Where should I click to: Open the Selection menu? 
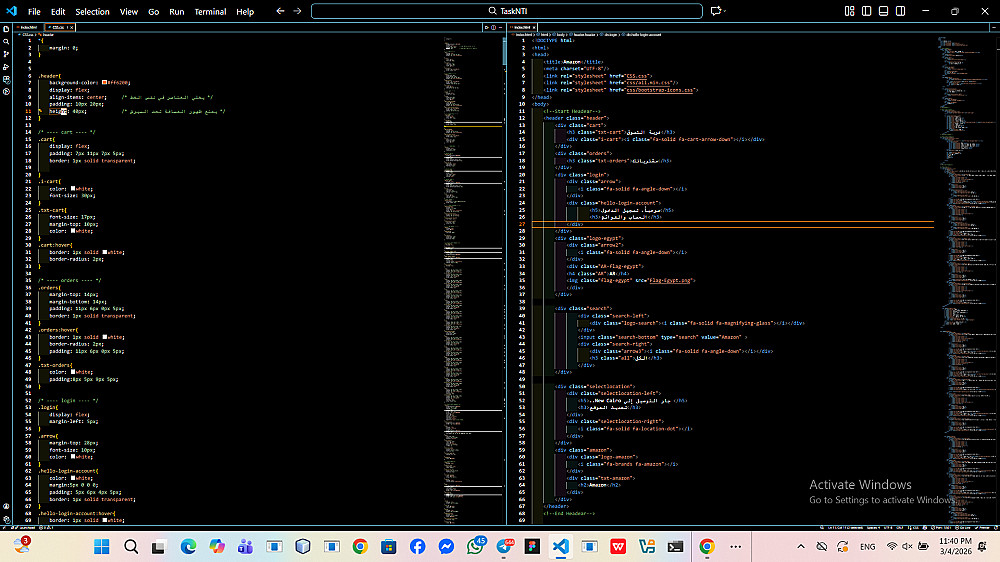pos(92,12)
